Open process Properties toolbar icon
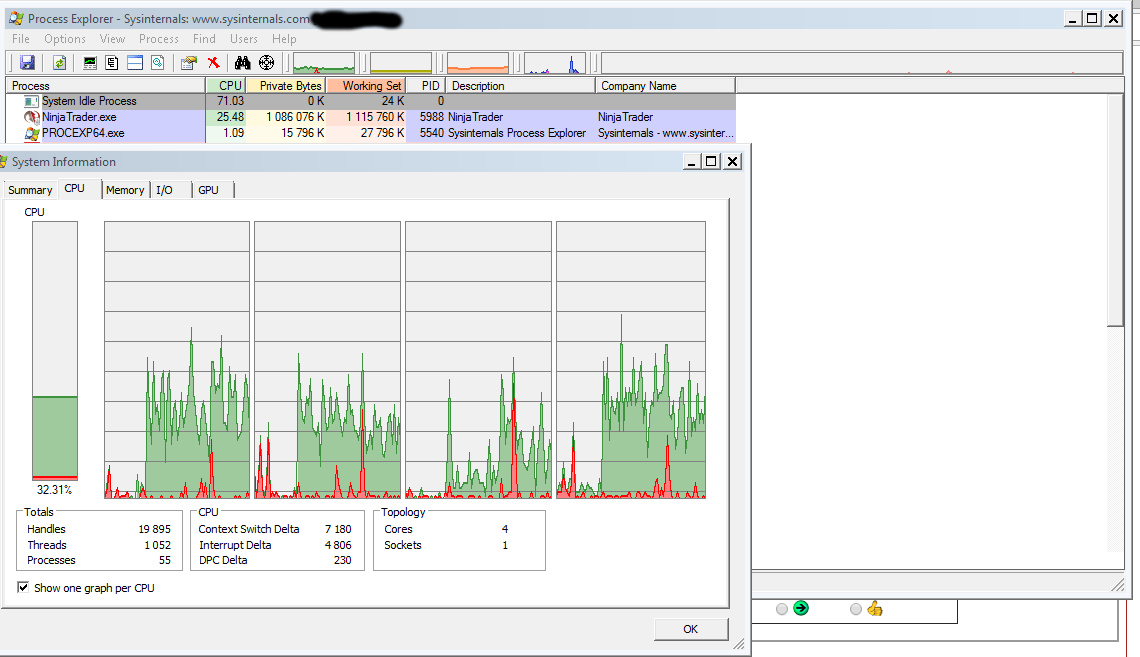The height and width of the screenshot is (657, 1140). (189, 63)
